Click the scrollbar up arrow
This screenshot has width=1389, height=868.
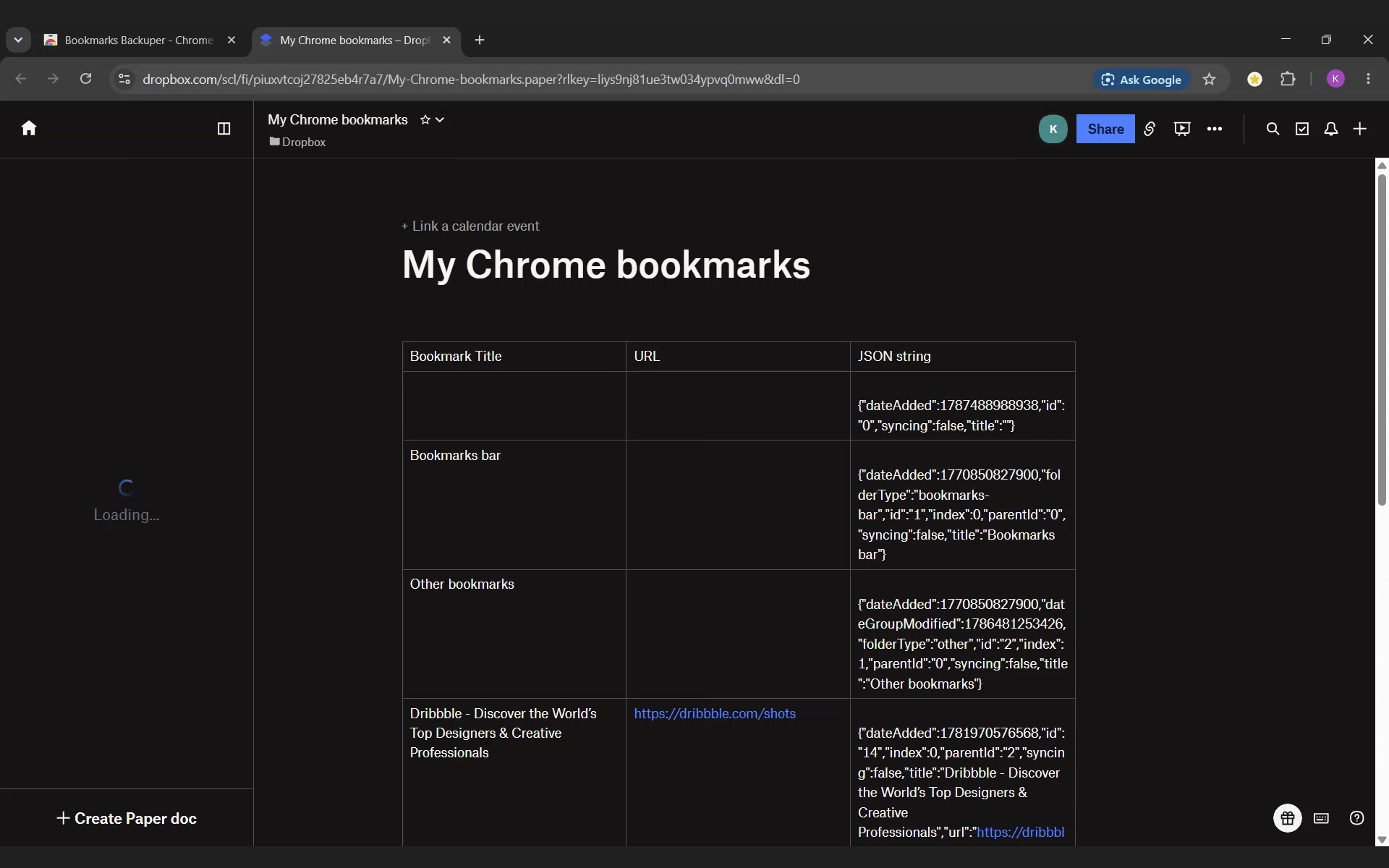tap(1382, 166)
